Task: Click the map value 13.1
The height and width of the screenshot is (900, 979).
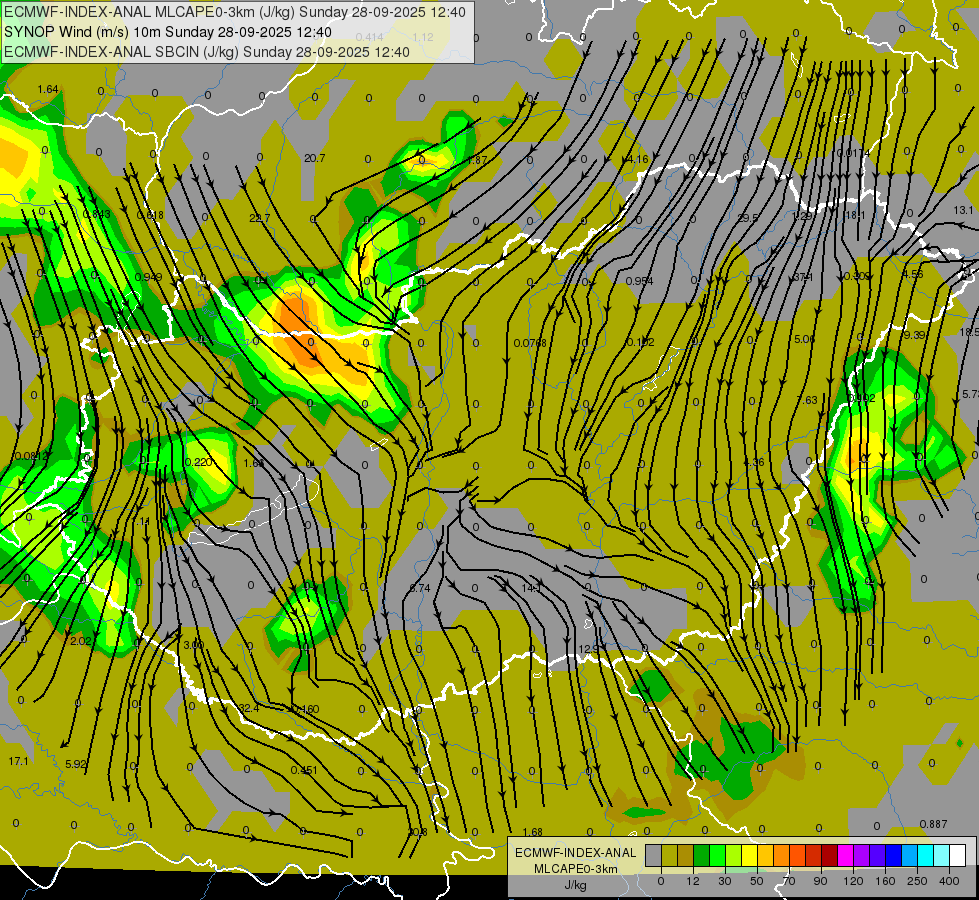Action: coord(963,210)
